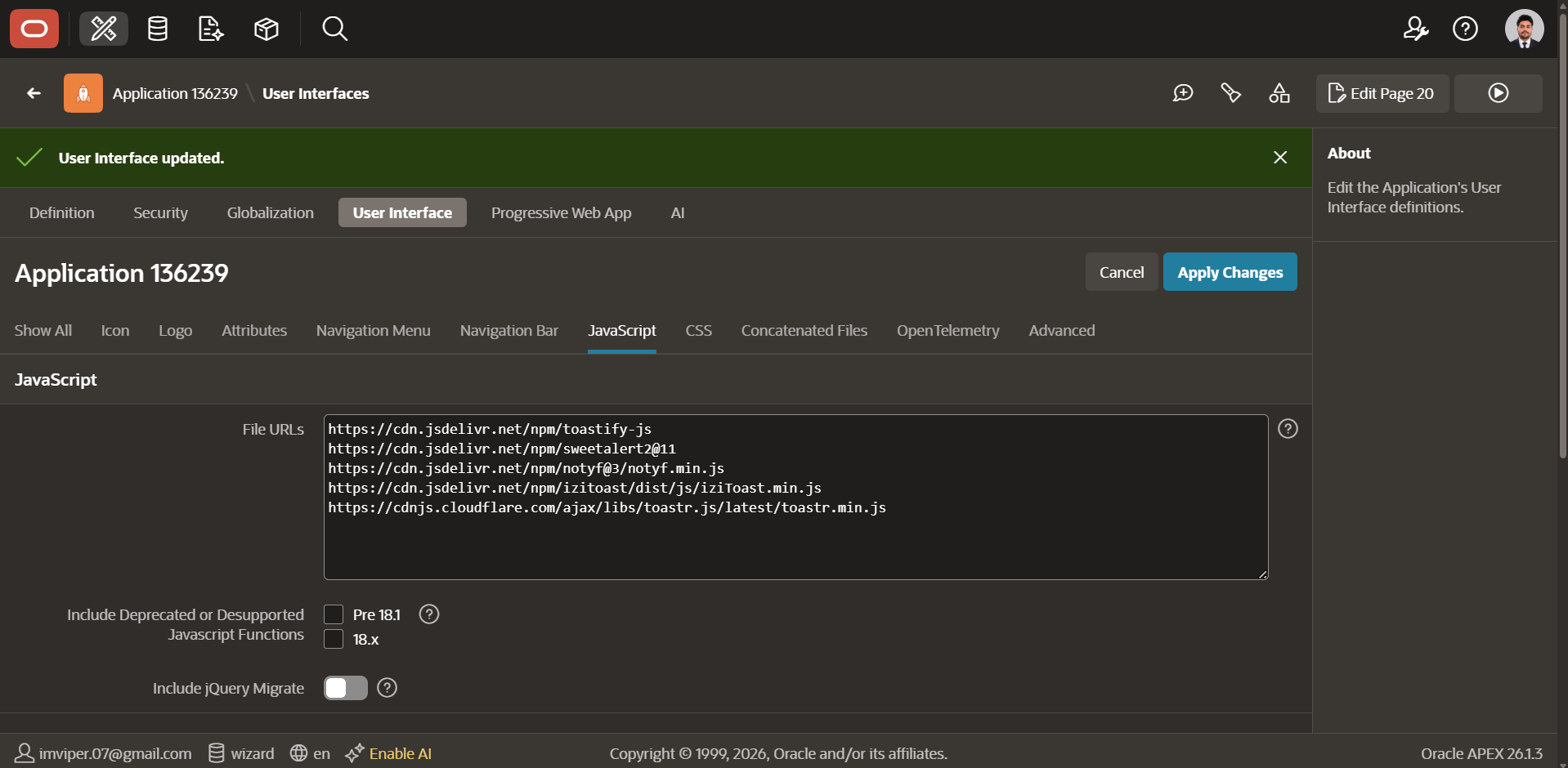Switch to the AI tab
Image resolution: width=1568 pixels, height=768 pixels.
678,212
